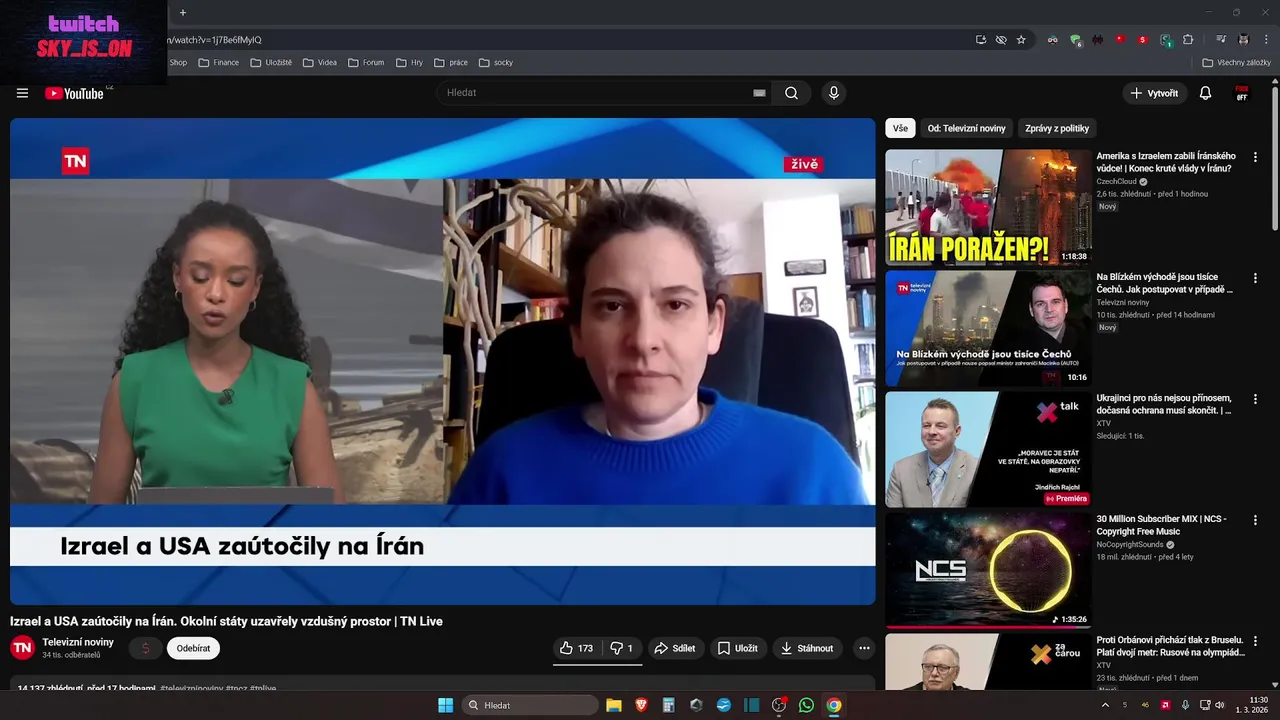
Task: Open the YouTube account avatar menu
Action: 1242,93
